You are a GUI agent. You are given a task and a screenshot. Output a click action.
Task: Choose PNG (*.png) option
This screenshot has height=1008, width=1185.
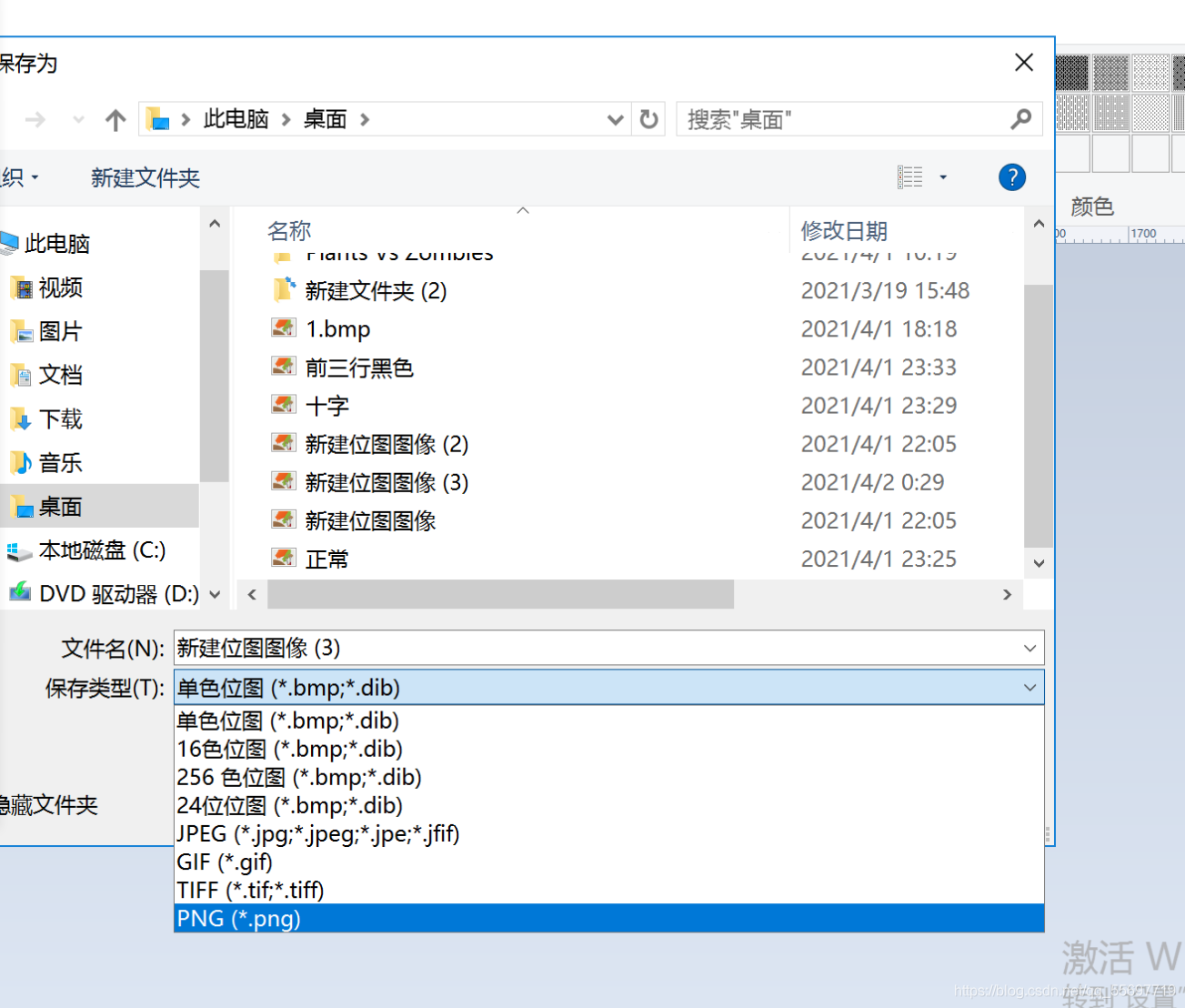[608, 918]
